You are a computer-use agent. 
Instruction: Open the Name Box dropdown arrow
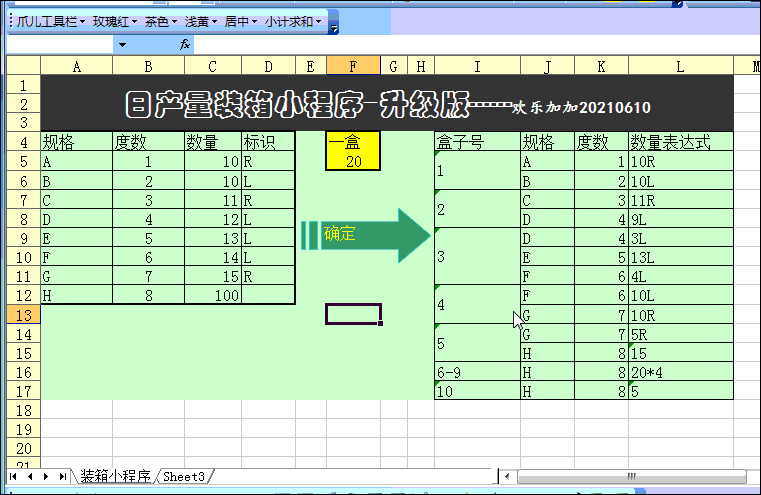point(122,45)
